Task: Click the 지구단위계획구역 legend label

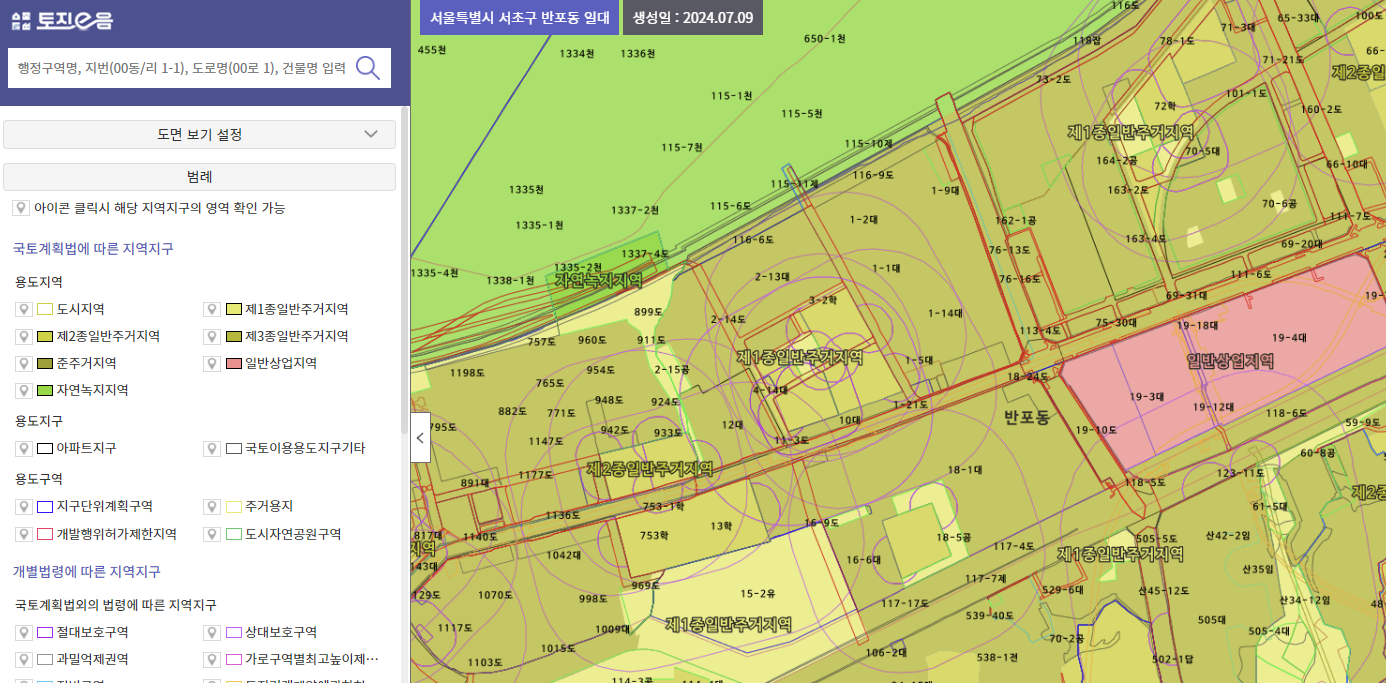Action: (x=105, y=506)
